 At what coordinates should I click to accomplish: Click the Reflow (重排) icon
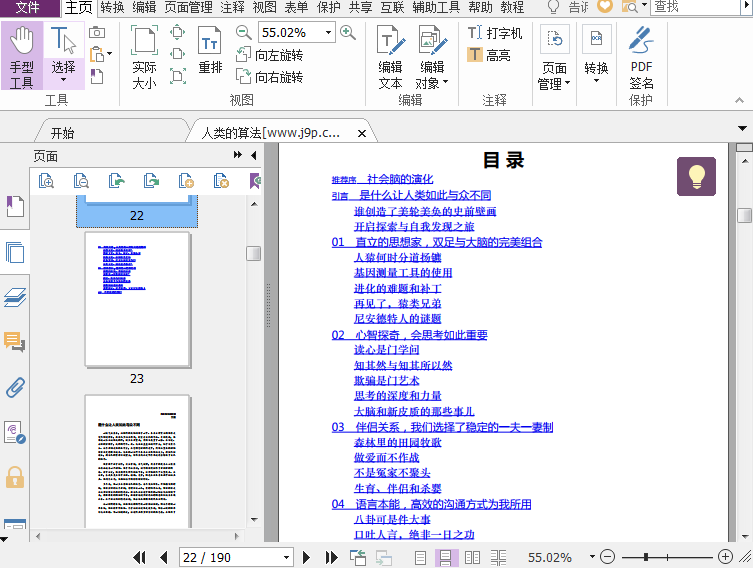pyautogui.click(x=210, y=51)
